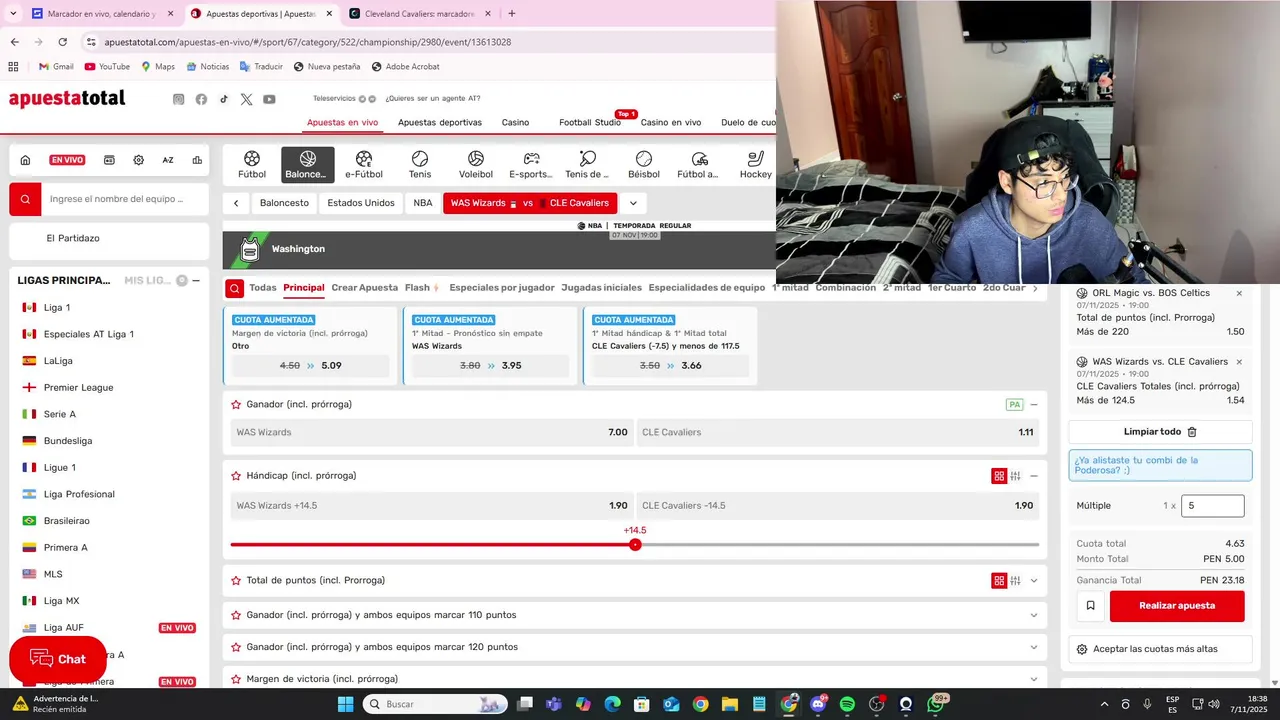Collapse the Hándicap (incl. prórroga) market

point(1034,476)
